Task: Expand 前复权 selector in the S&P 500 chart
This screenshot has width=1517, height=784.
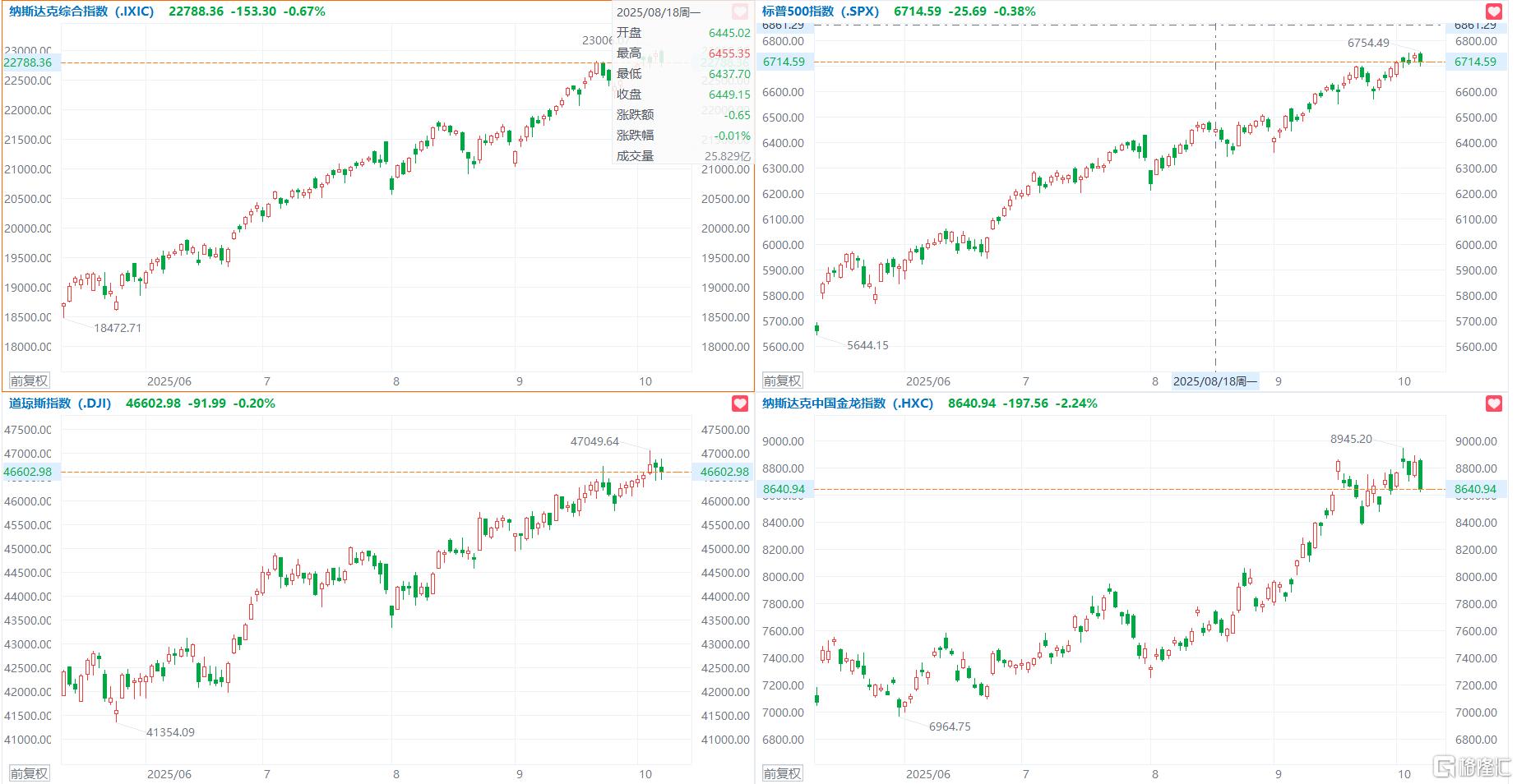Action: pos(782,380)
